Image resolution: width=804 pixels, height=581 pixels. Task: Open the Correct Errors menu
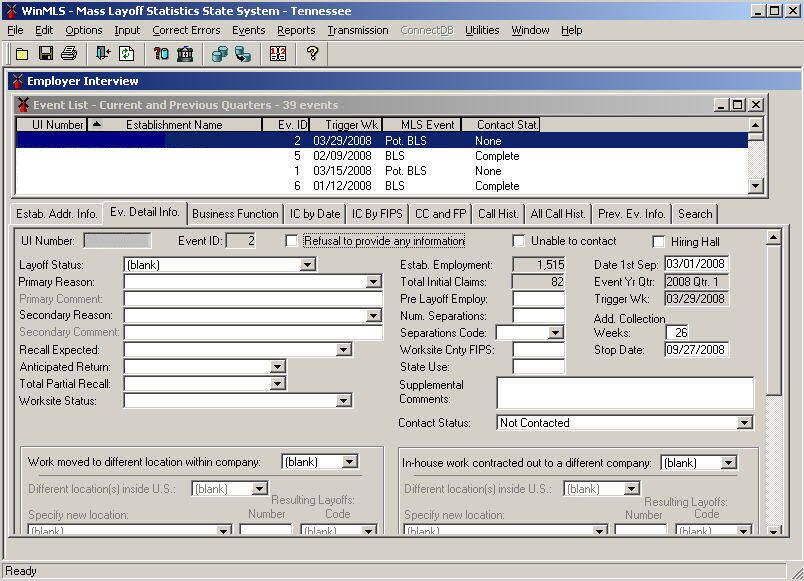pos(186,30)
